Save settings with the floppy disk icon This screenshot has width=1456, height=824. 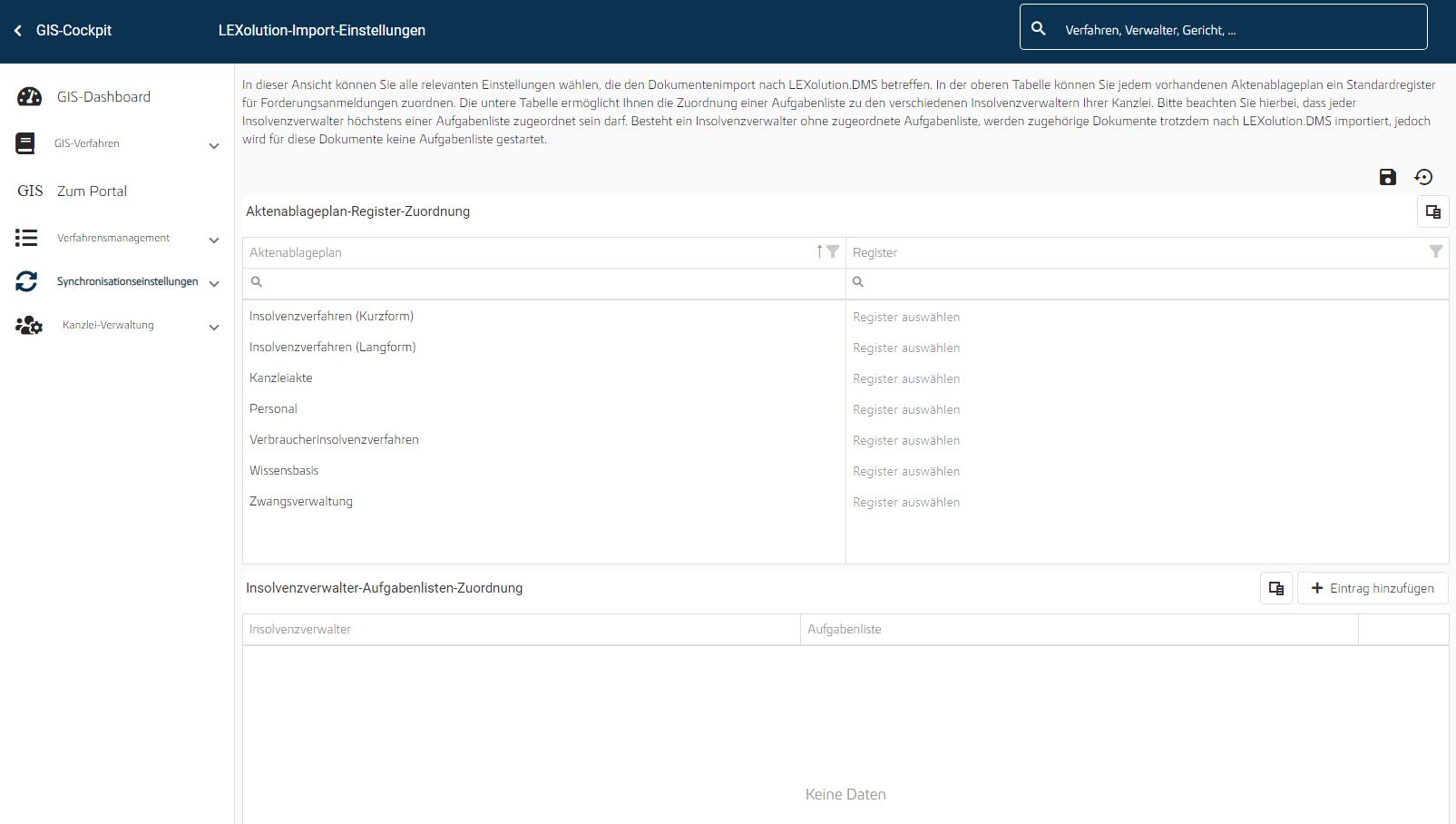[x=1388, y=177]
